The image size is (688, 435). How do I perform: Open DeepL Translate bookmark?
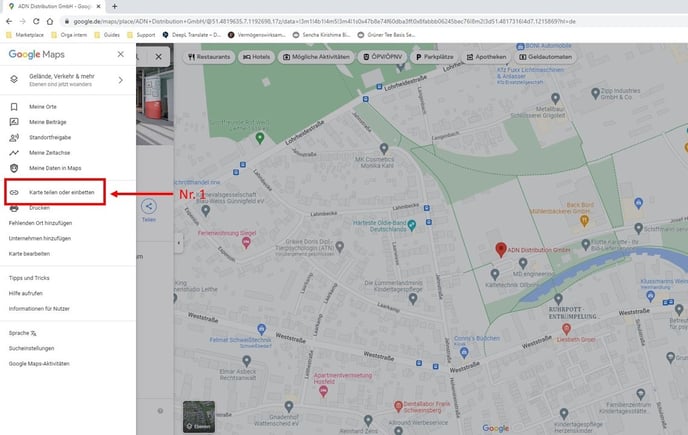click(x=192, y=35)
